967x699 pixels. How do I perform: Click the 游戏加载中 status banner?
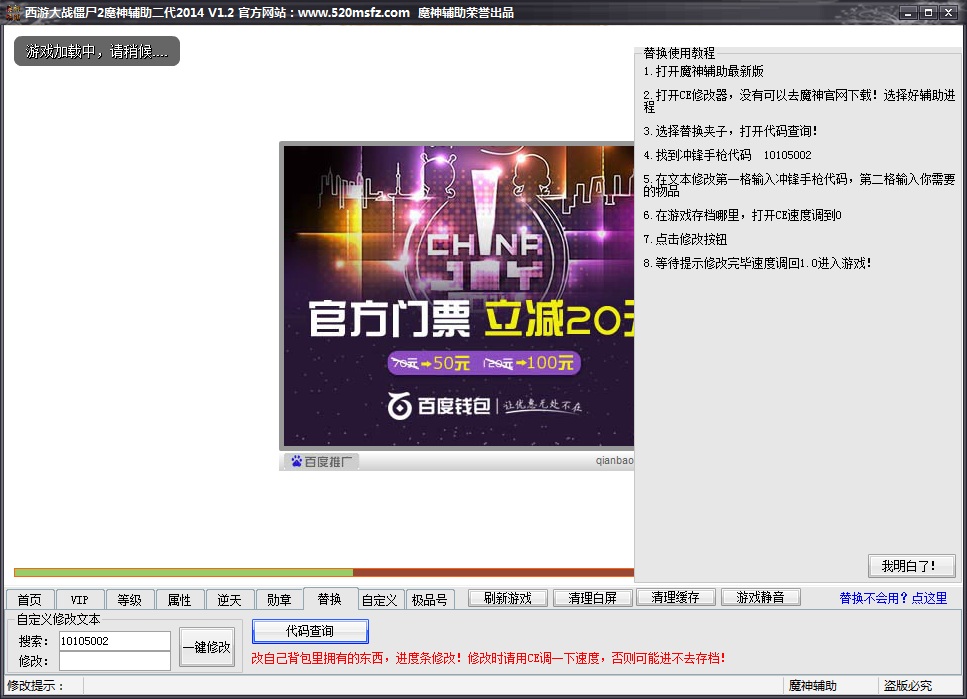pos(97,51)
